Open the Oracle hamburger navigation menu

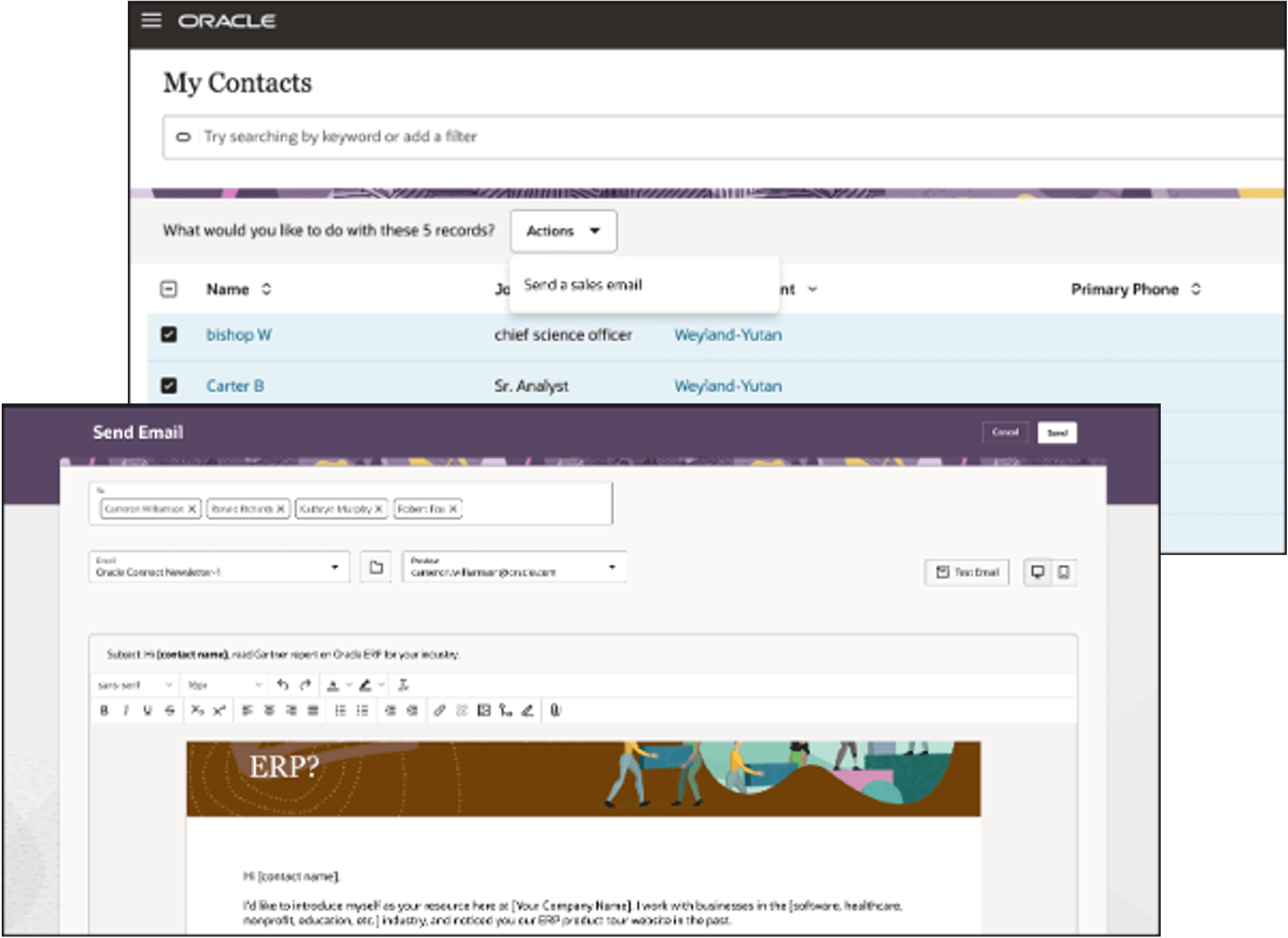(x=151, y=20)
